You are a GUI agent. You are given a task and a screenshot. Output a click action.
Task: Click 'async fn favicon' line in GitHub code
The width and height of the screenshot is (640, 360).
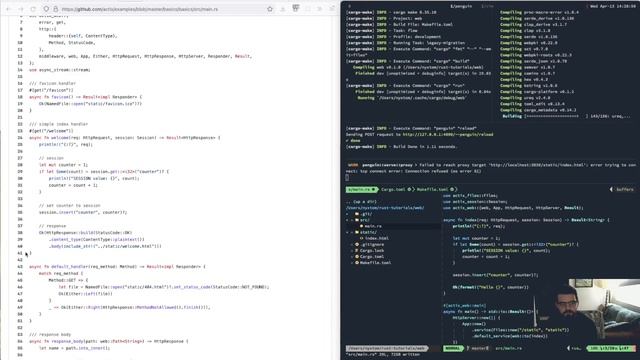pos(85,97)
